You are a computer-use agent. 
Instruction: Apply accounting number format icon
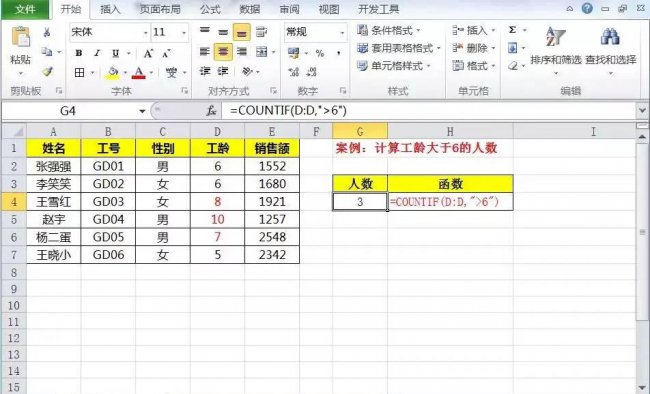coord(293,53)
